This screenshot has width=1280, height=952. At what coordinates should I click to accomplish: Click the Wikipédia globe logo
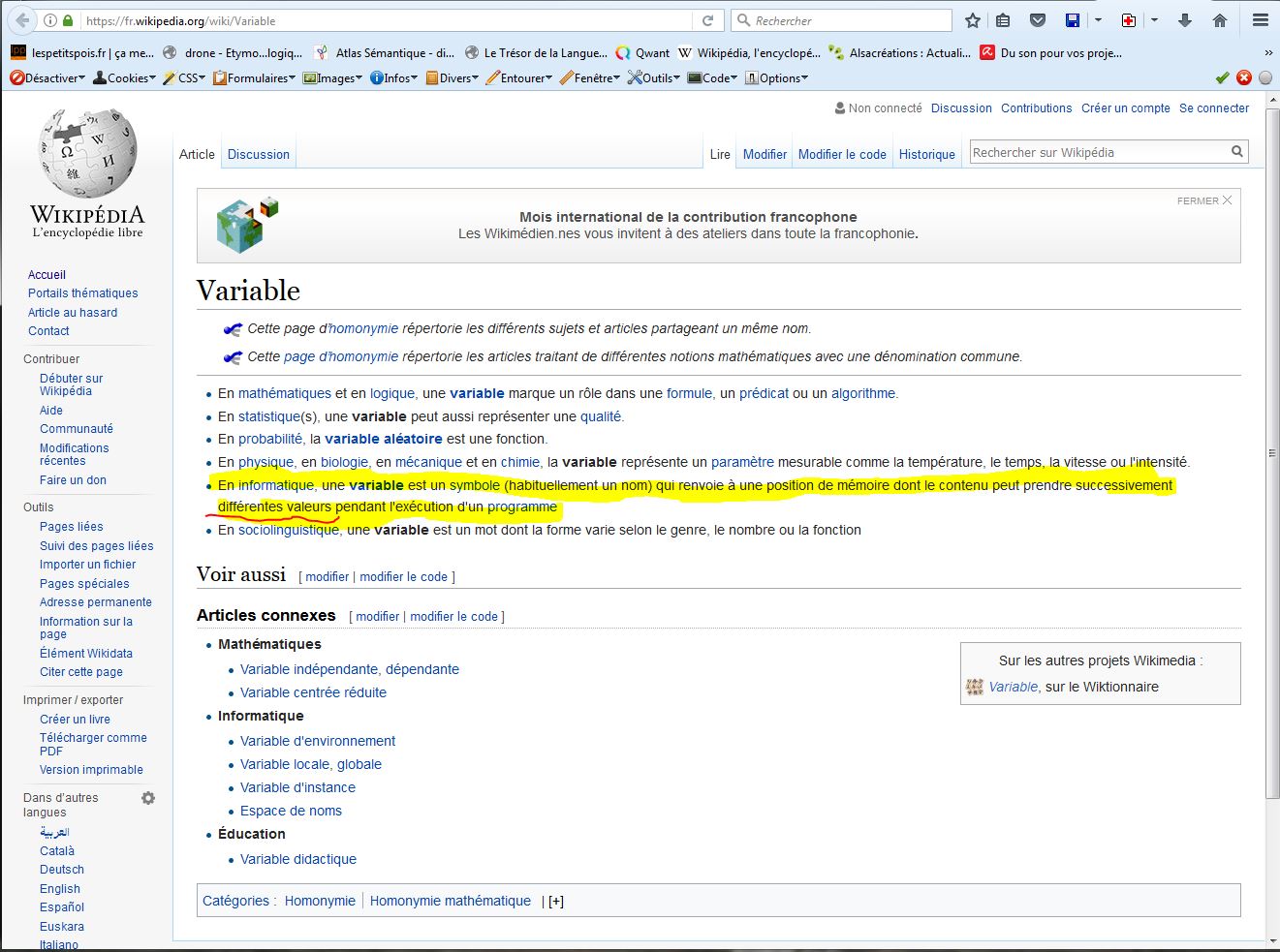pos(87,174)
